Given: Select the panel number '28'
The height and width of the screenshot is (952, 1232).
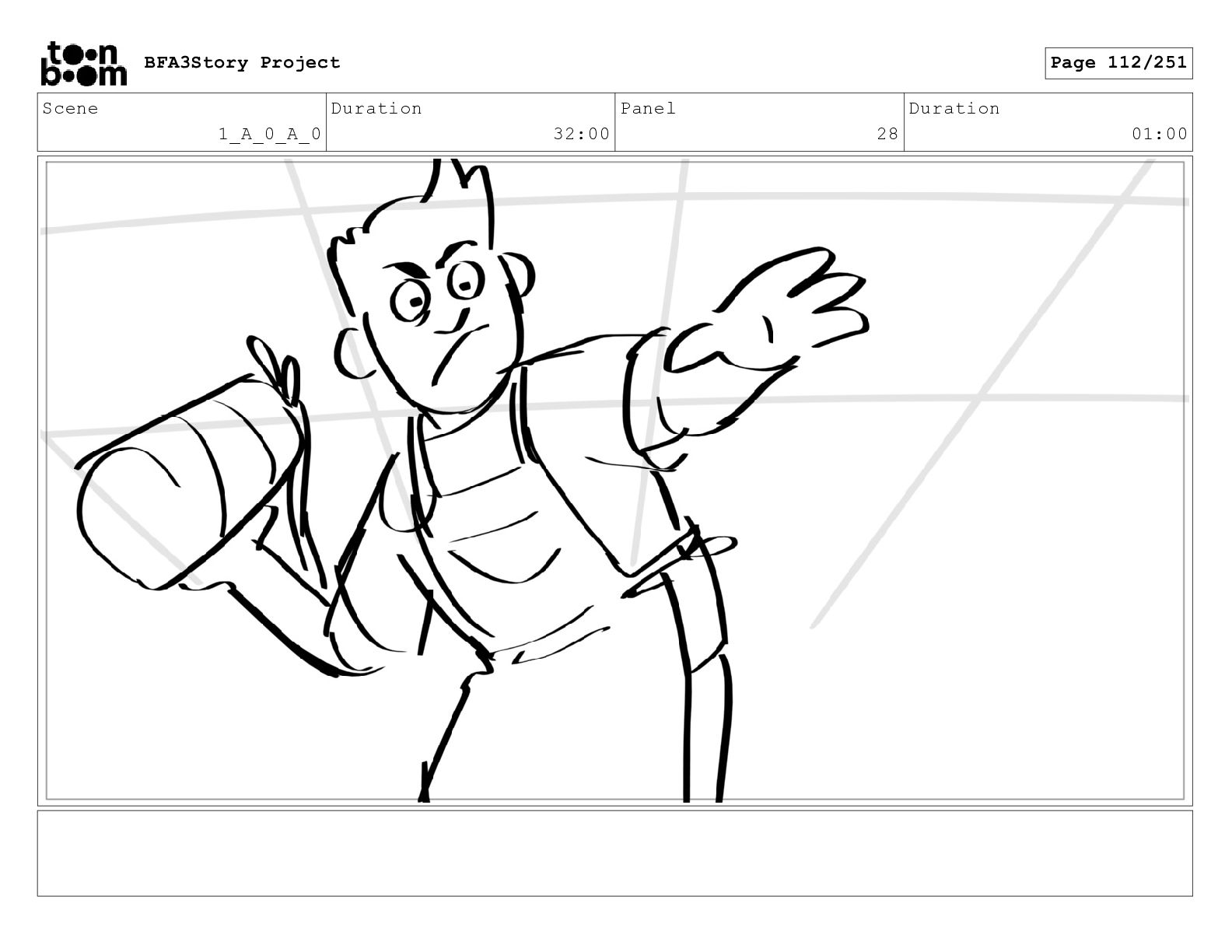Looking at the screenshot, I should [x=887, y=134].
